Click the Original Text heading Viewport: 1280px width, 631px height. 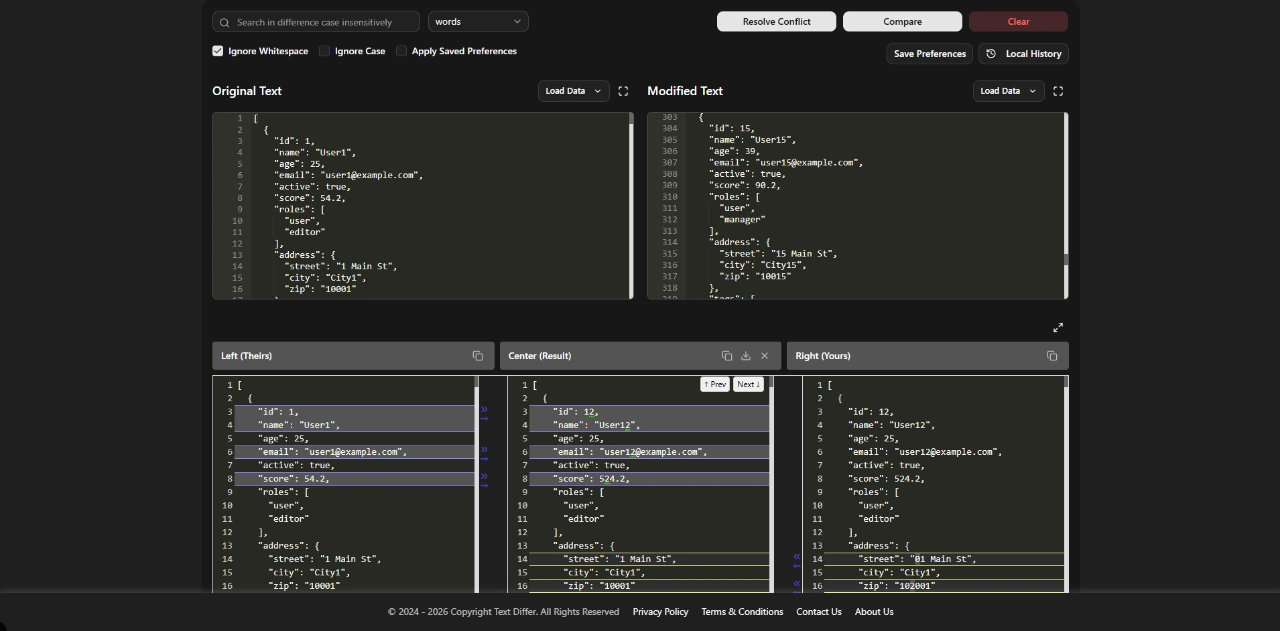[247, 91]
